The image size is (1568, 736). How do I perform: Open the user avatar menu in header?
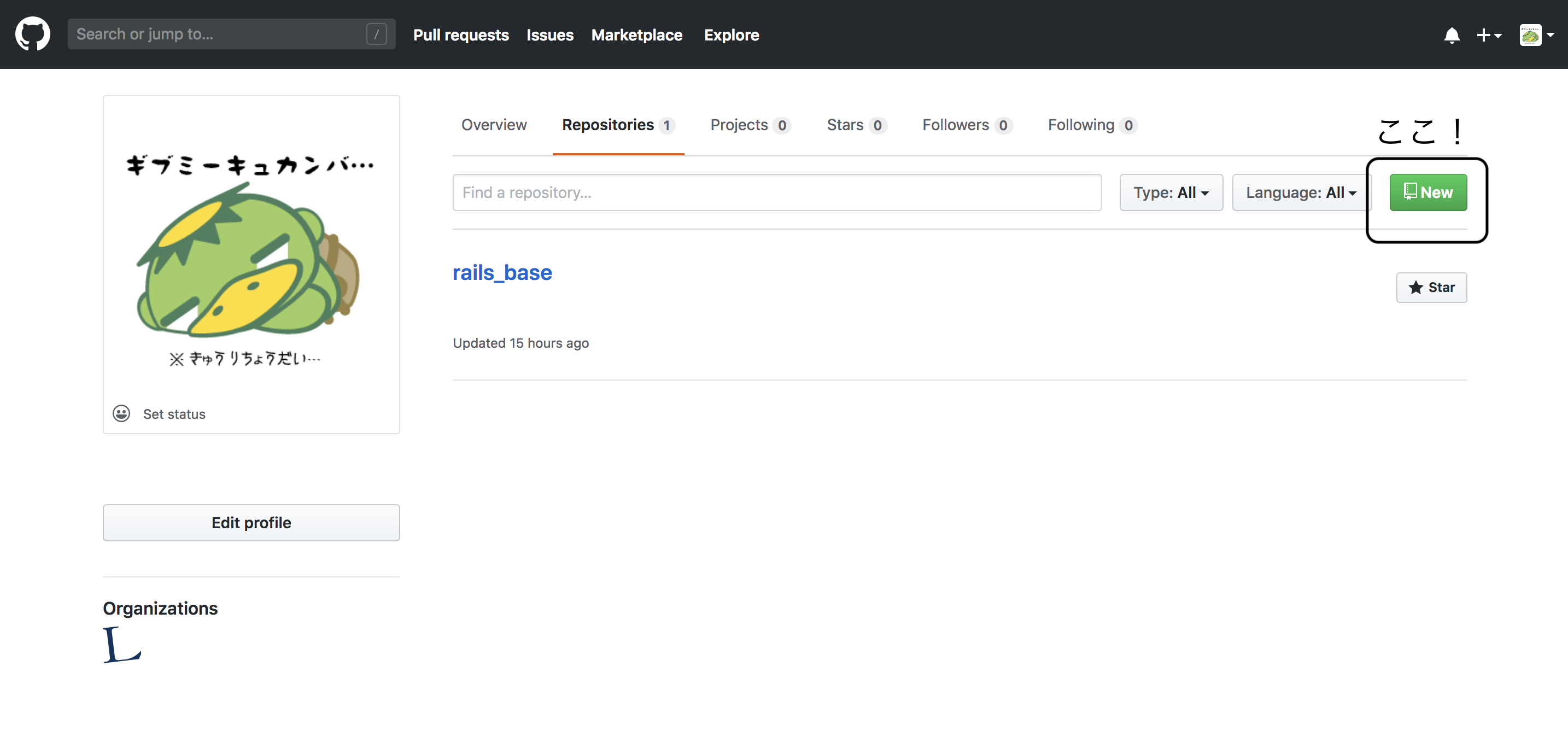(x=1536, y=34)
